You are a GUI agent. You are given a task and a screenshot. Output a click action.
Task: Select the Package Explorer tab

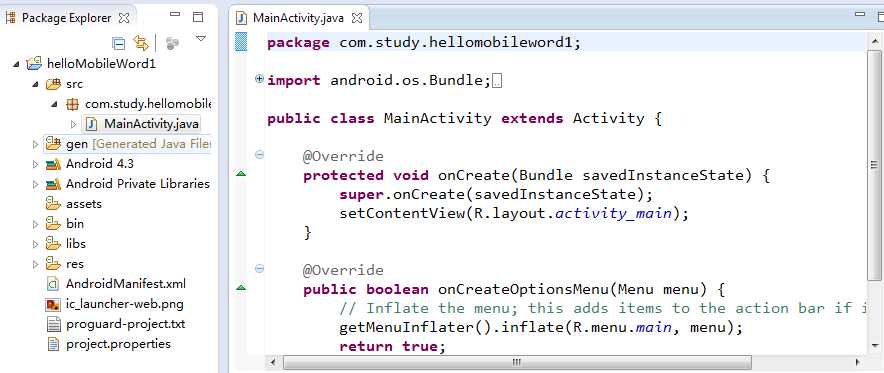67,18
